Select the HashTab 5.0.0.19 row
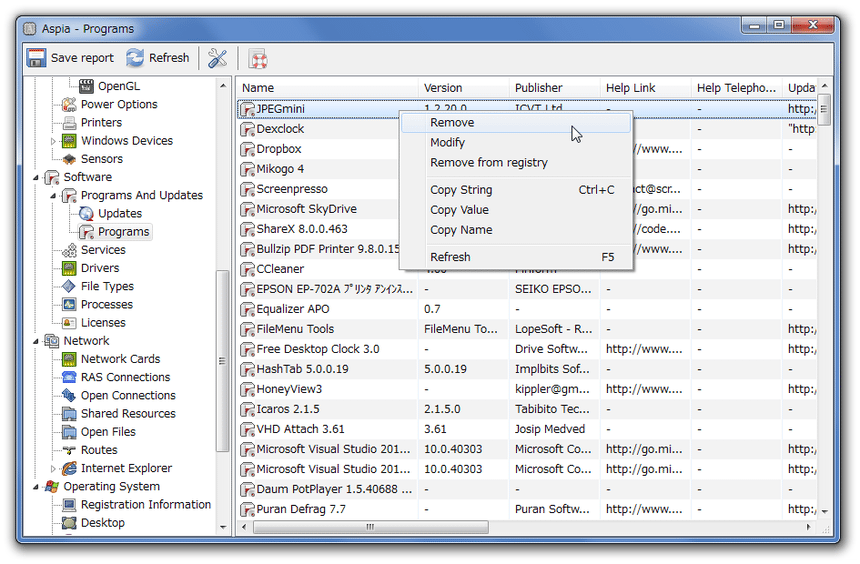This screenshot has width=860, height=564. (x=527, y=369)
